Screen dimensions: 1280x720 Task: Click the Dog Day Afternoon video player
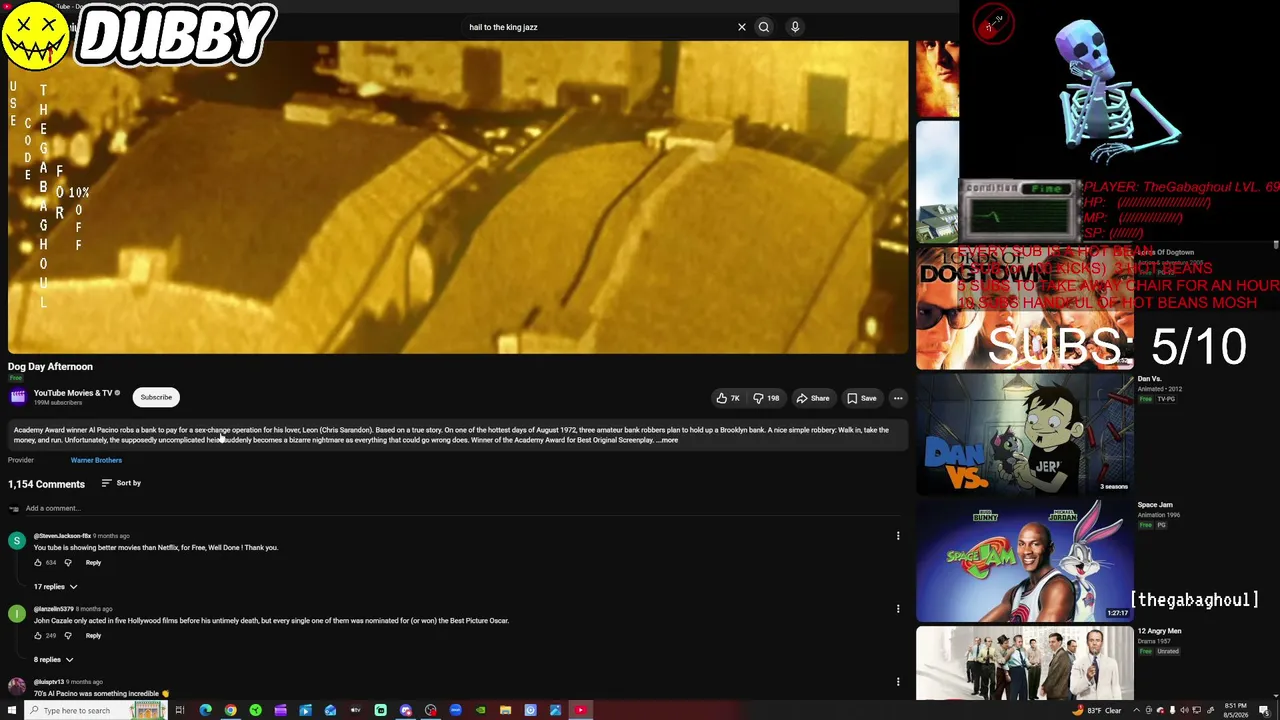coord(458,197)
